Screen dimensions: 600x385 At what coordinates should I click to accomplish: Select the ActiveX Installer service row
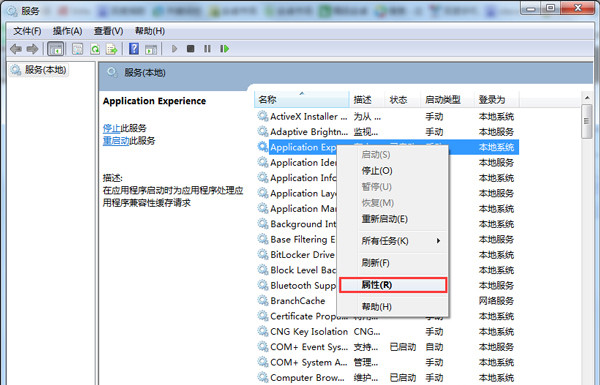pyautogui.click(x=386, y=116)
